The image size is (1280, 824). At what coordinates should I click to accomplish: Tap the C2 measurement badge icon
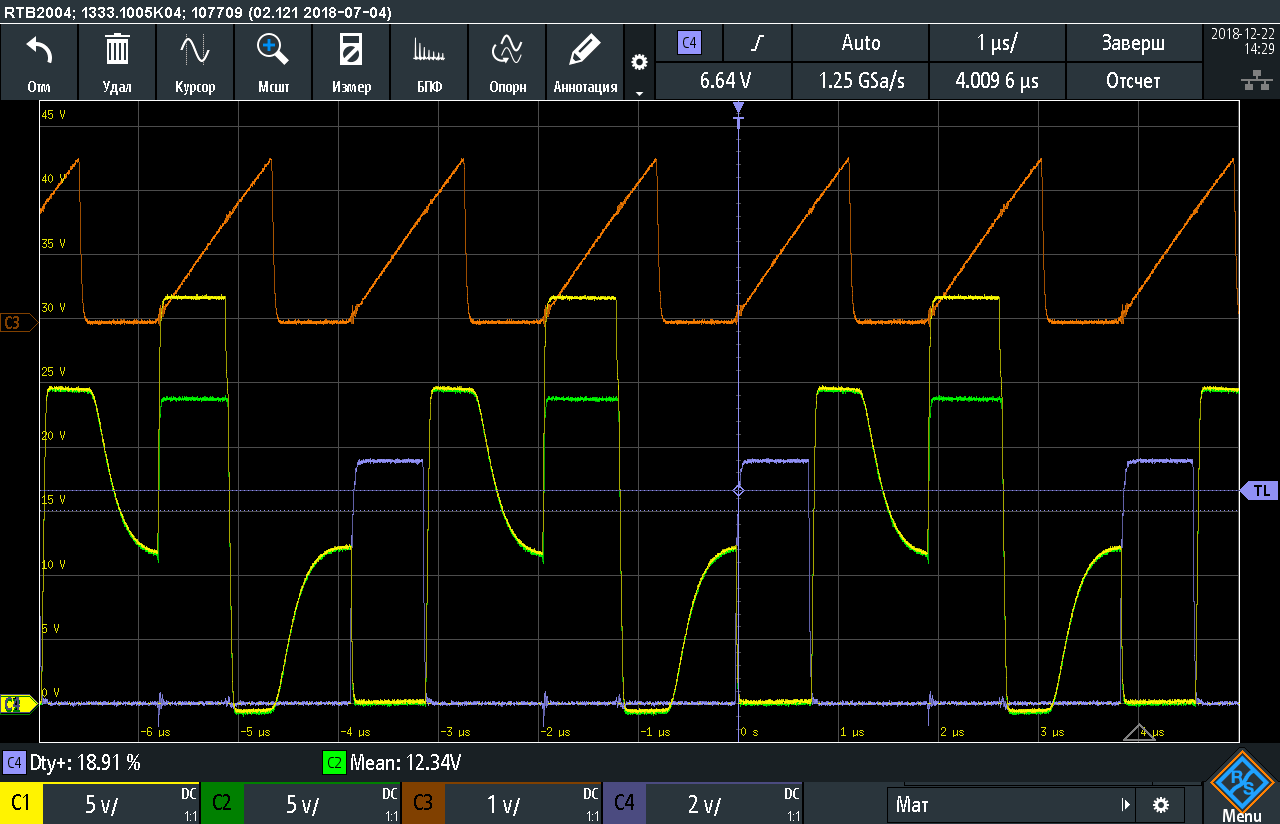[x=334, y=763]
